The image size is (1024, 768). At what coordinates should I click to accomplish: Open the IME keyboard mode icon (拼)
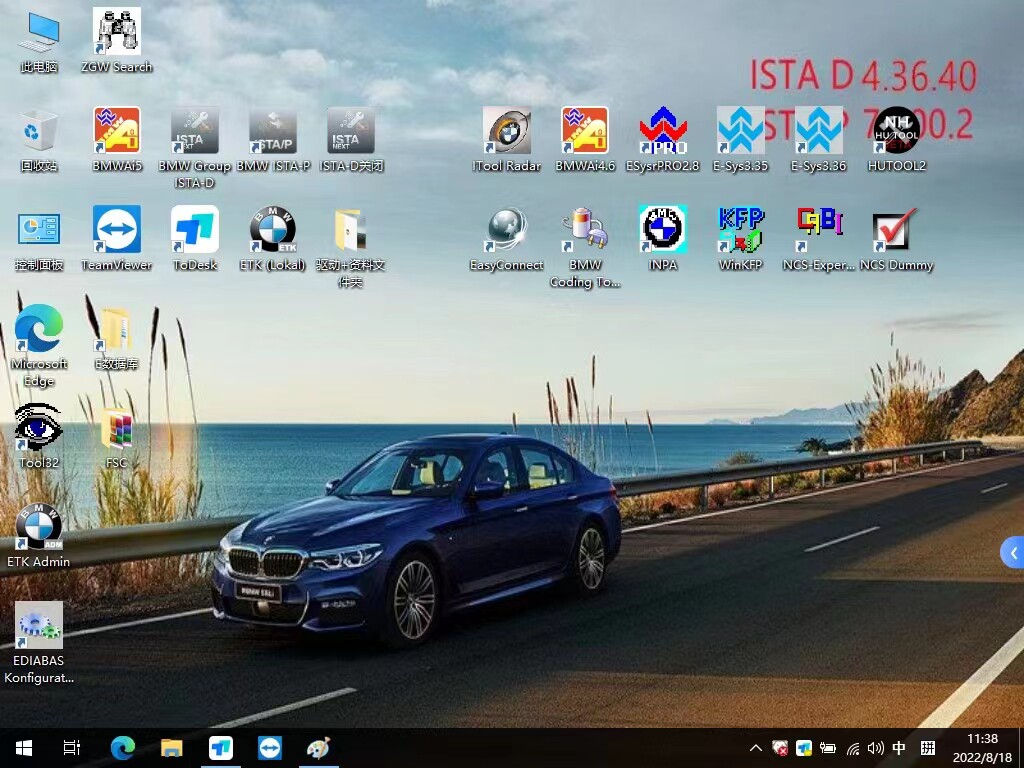click(928, 748)
